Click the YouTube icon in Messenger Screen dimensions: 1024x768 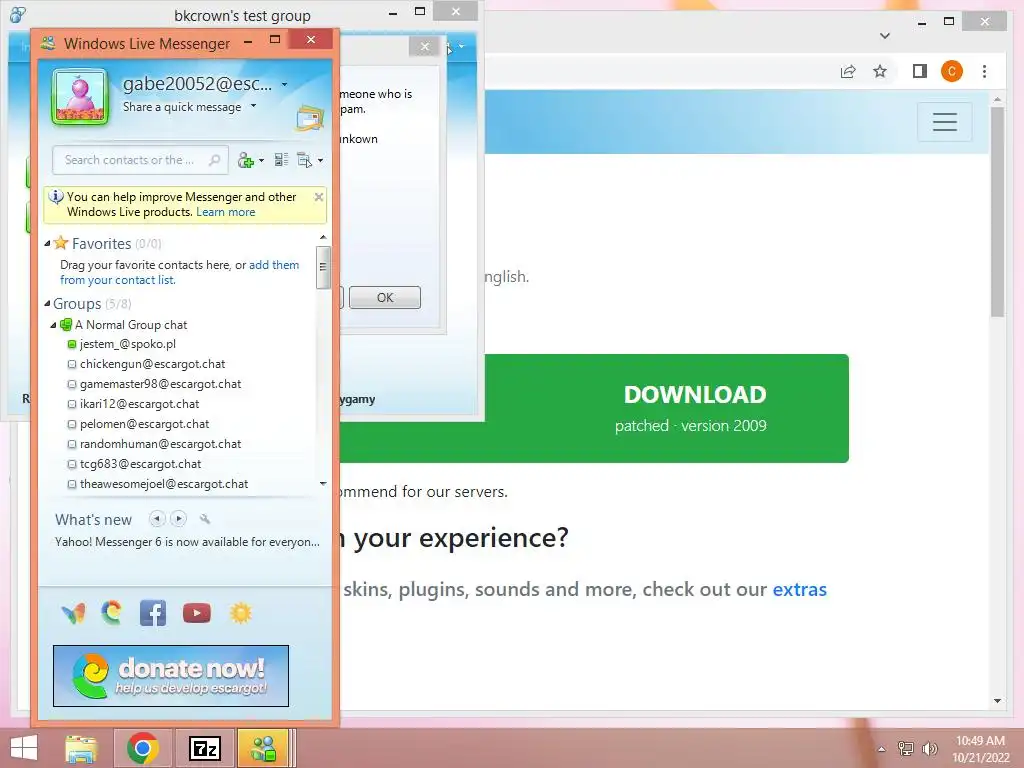coord(197,613)
